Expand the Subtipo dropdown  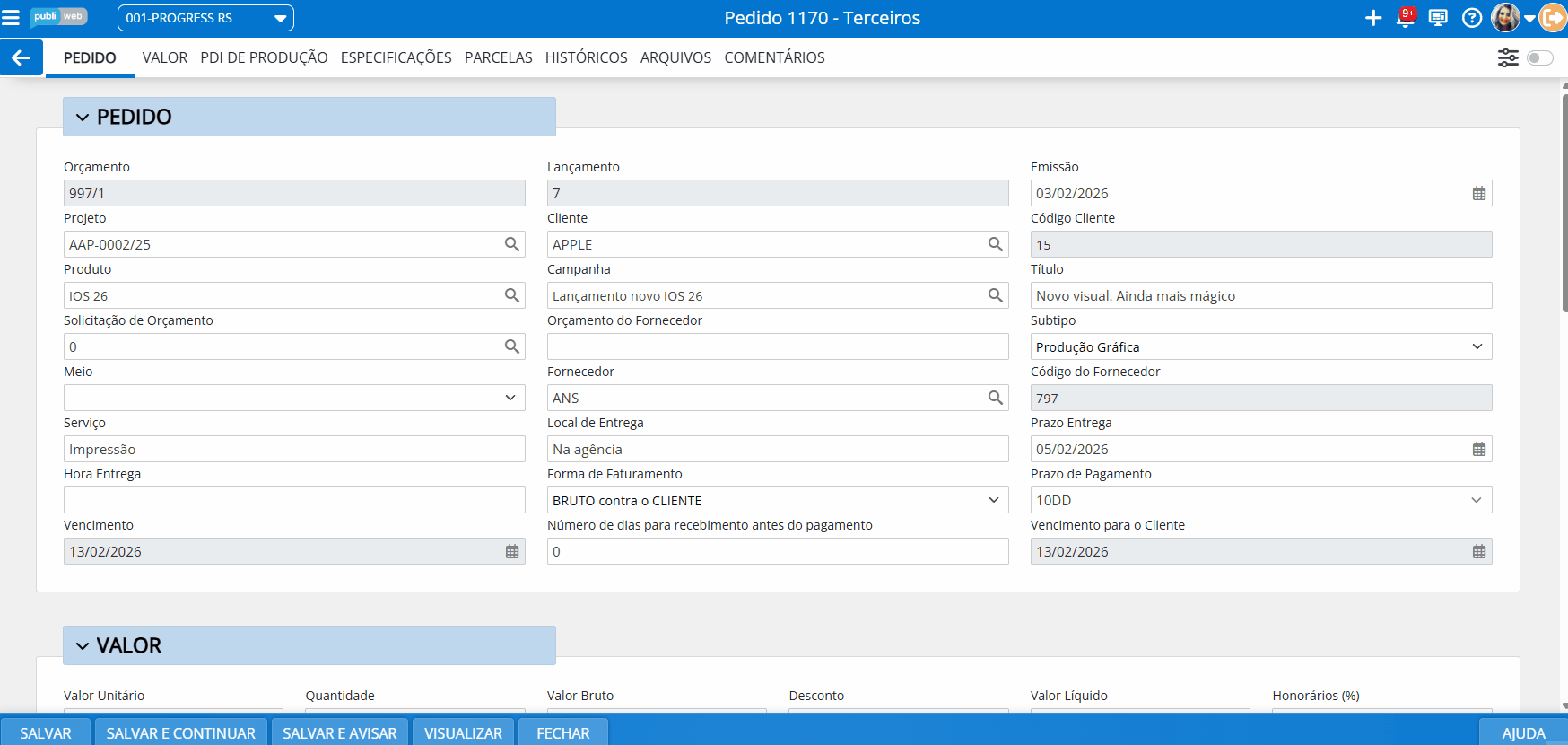point(1477,346)
